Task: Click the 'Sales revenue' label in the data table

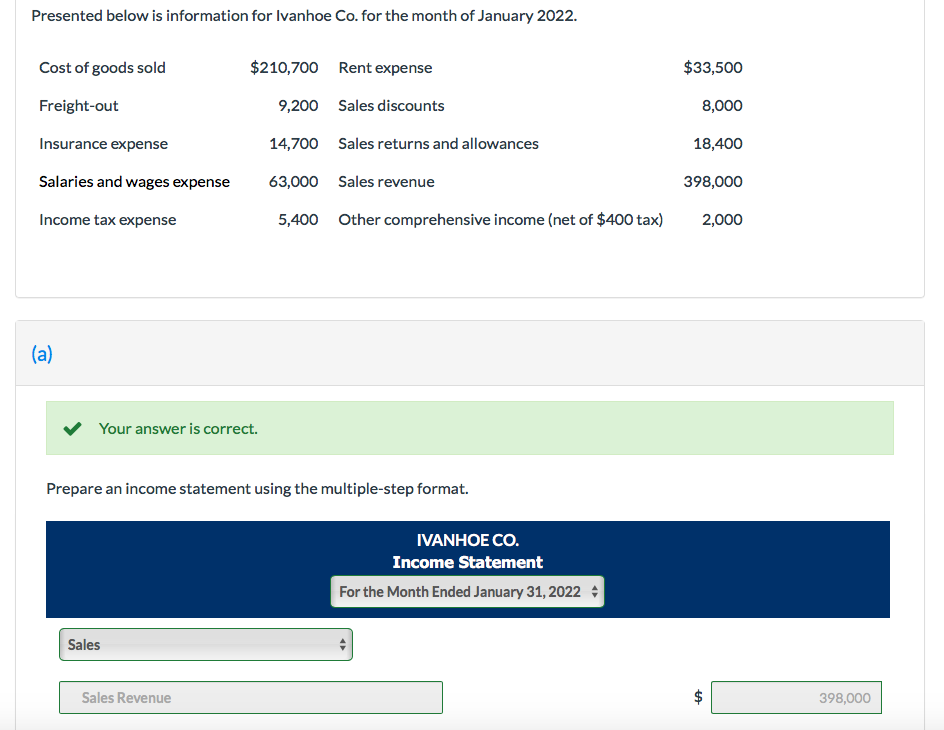Action: [387, 182]
